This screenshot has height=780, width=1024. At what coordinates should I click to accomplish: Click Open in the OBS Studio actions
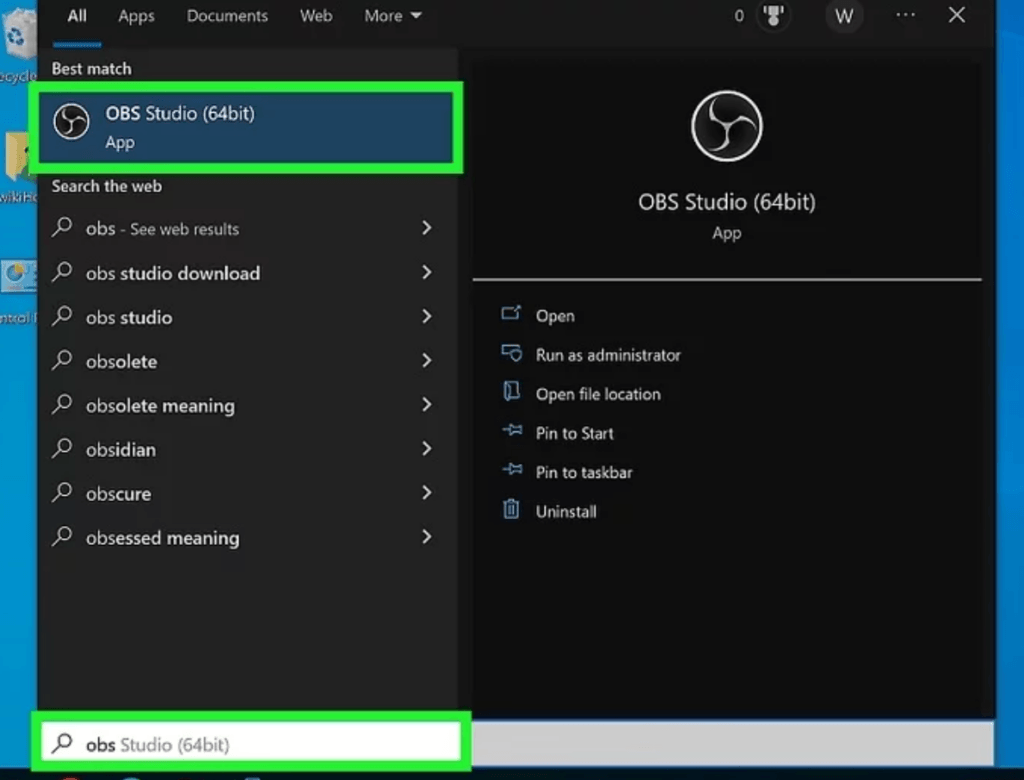(555, 316)
